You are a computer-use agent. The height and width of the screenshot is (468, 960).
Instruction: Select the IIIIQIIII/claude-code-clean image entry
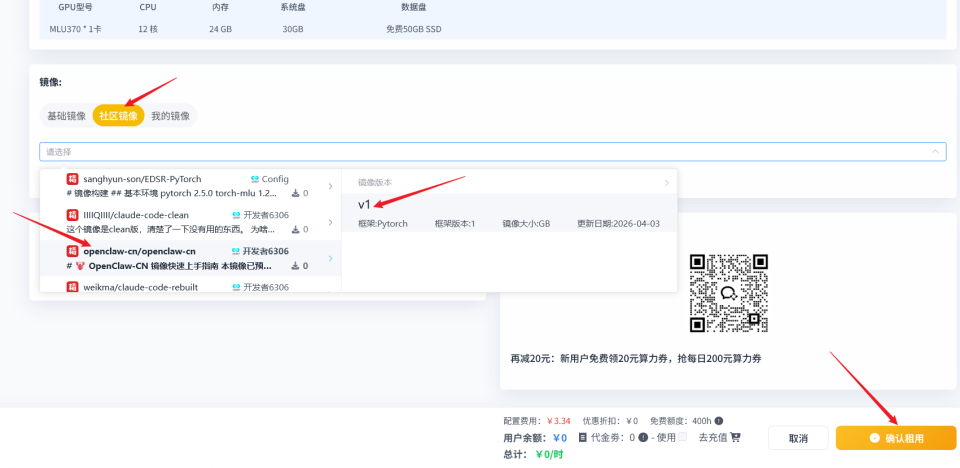click(190, 222)
